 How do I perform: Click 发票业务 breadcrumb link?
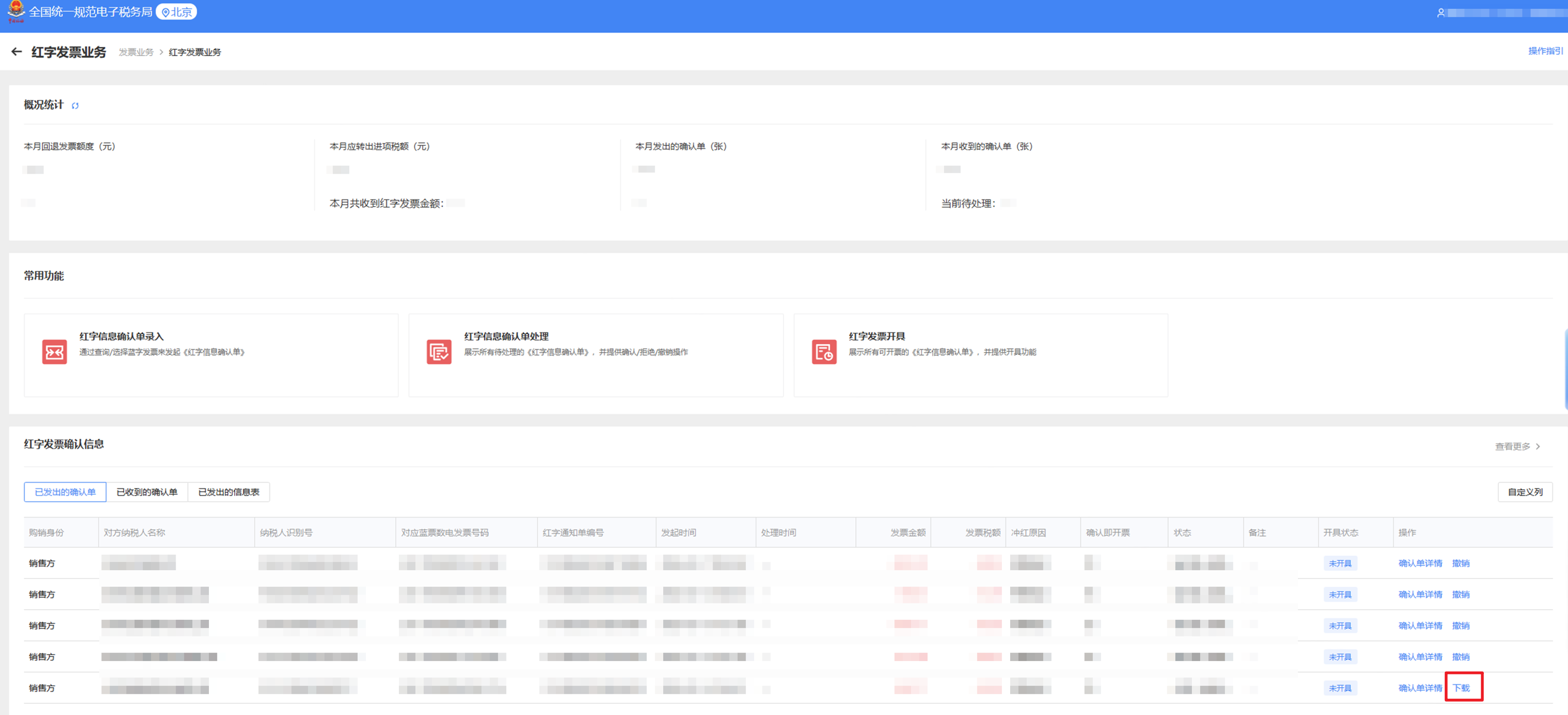coord(136,52)
